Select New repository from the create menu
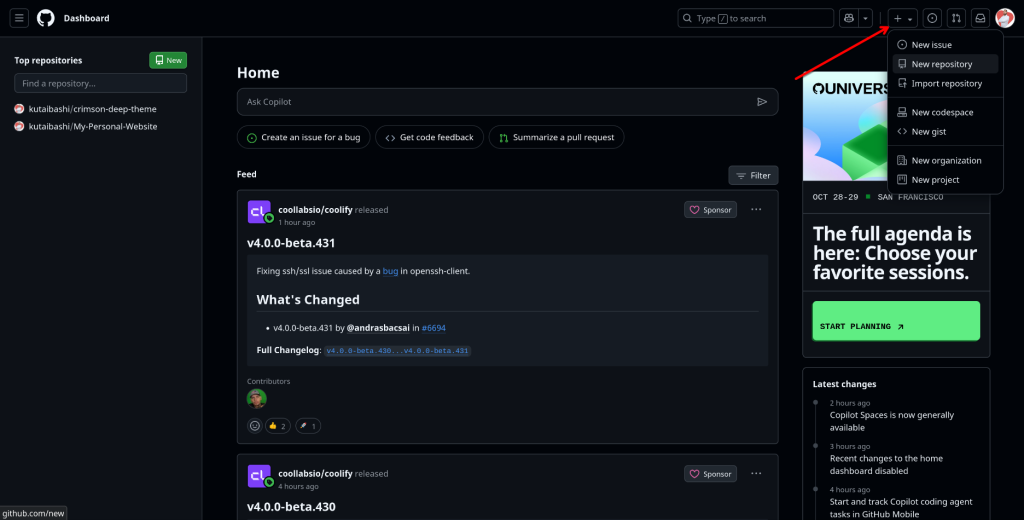This screenshot has width=1024, height=520. (x=945, y=64)
